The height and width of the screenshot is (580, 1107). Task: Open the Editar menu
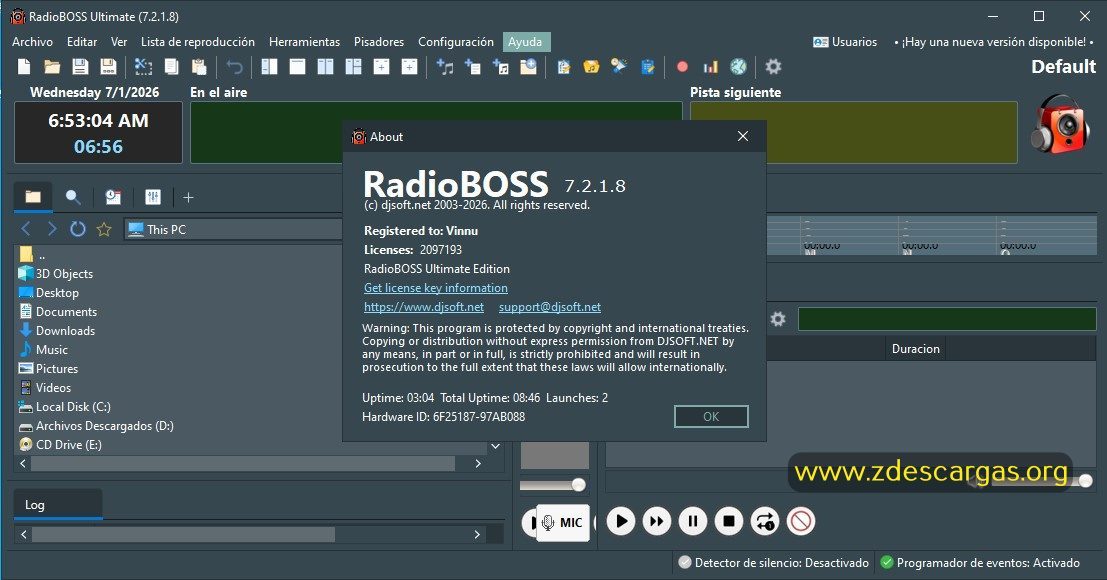82,42
